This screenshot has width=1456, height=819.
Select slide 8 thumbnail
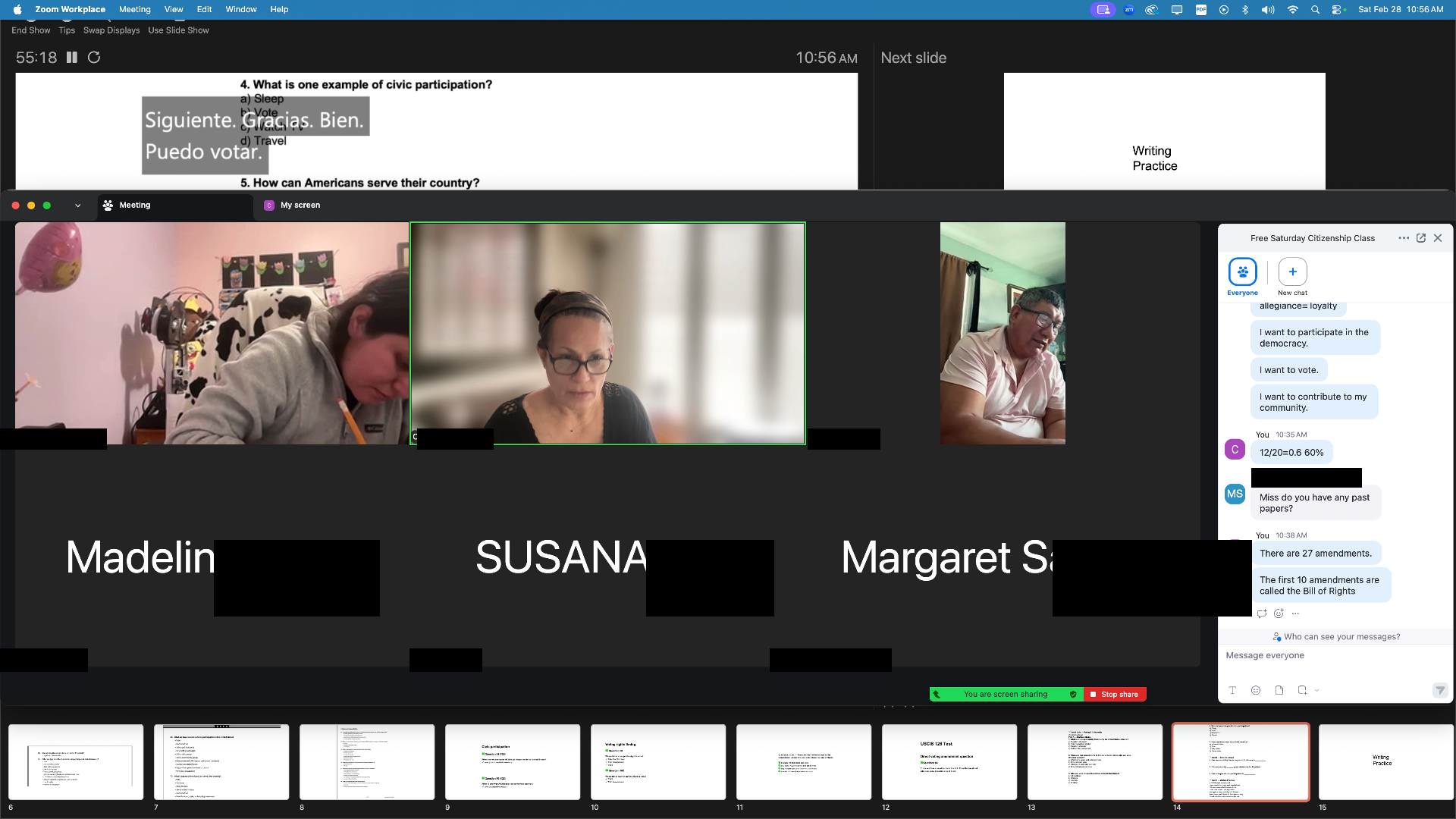coord(367,762)
